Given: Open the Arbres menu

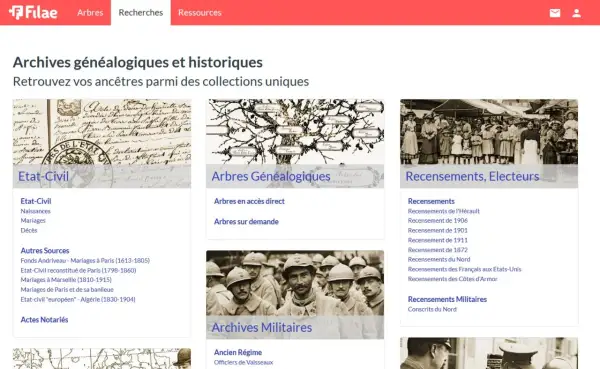Looking at the screenshot, I should pyautogui.click(x=90, y=13).
